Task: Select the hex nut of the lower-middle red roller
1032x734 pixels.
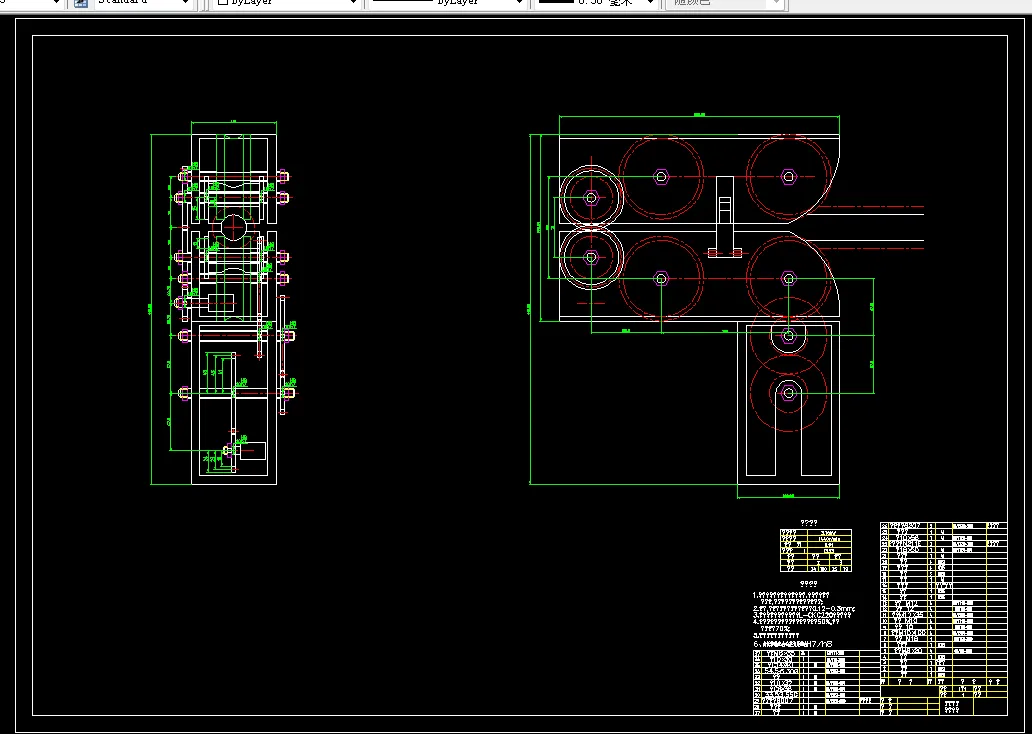Action: [661, 278]
